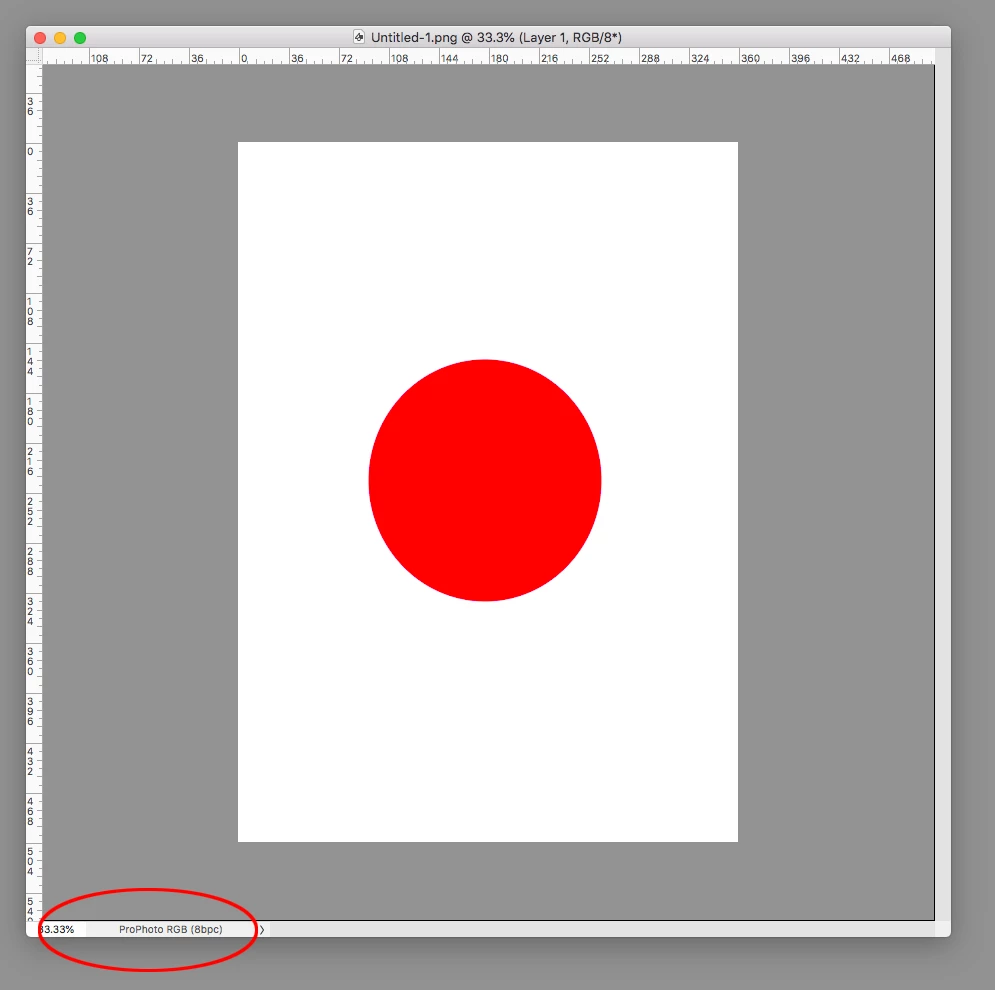
Task: Click the 468 mark on horizontal ruler
Action: click(900, 58)
